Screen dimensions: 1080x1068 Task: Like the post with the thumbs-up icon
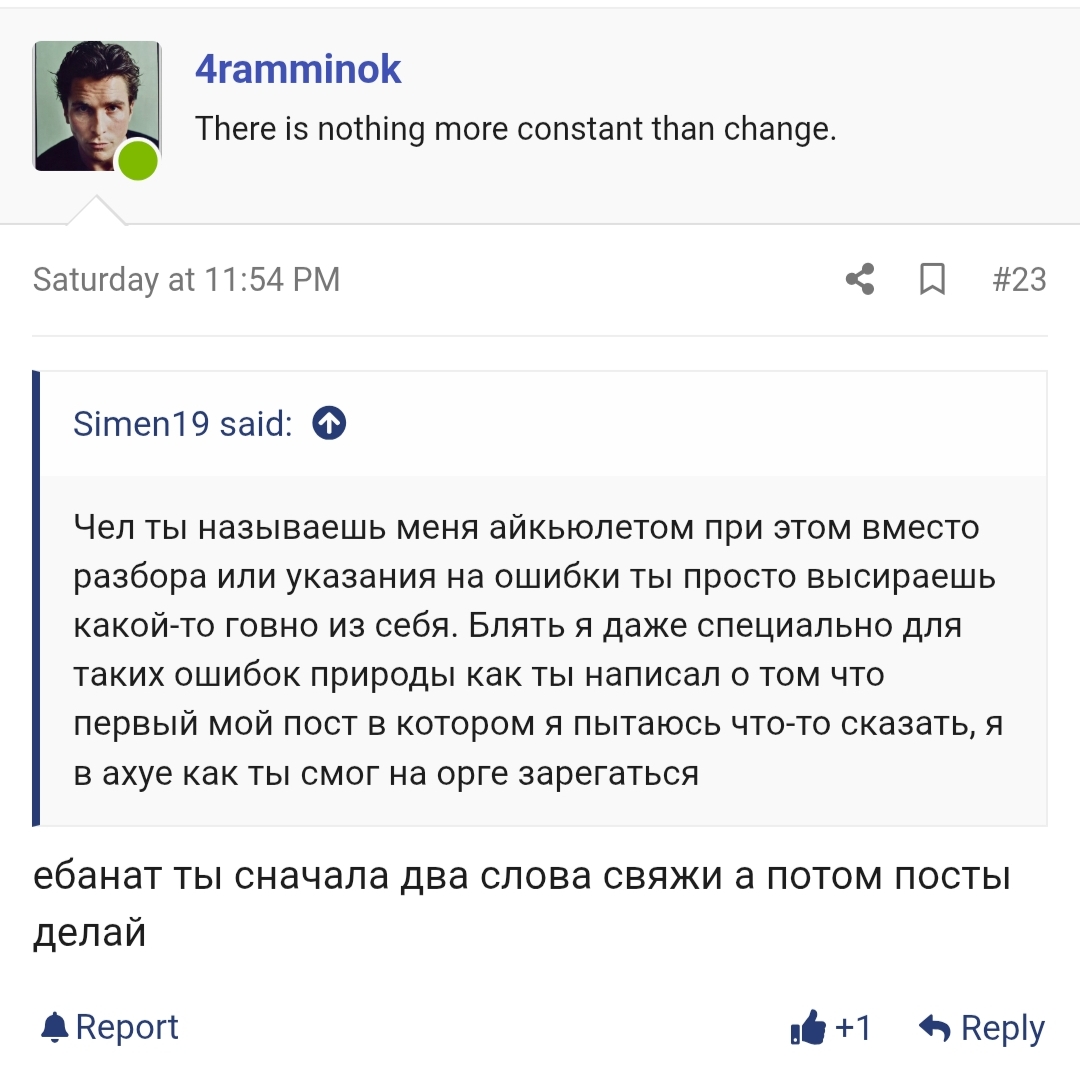click(x=808, y=1027)
